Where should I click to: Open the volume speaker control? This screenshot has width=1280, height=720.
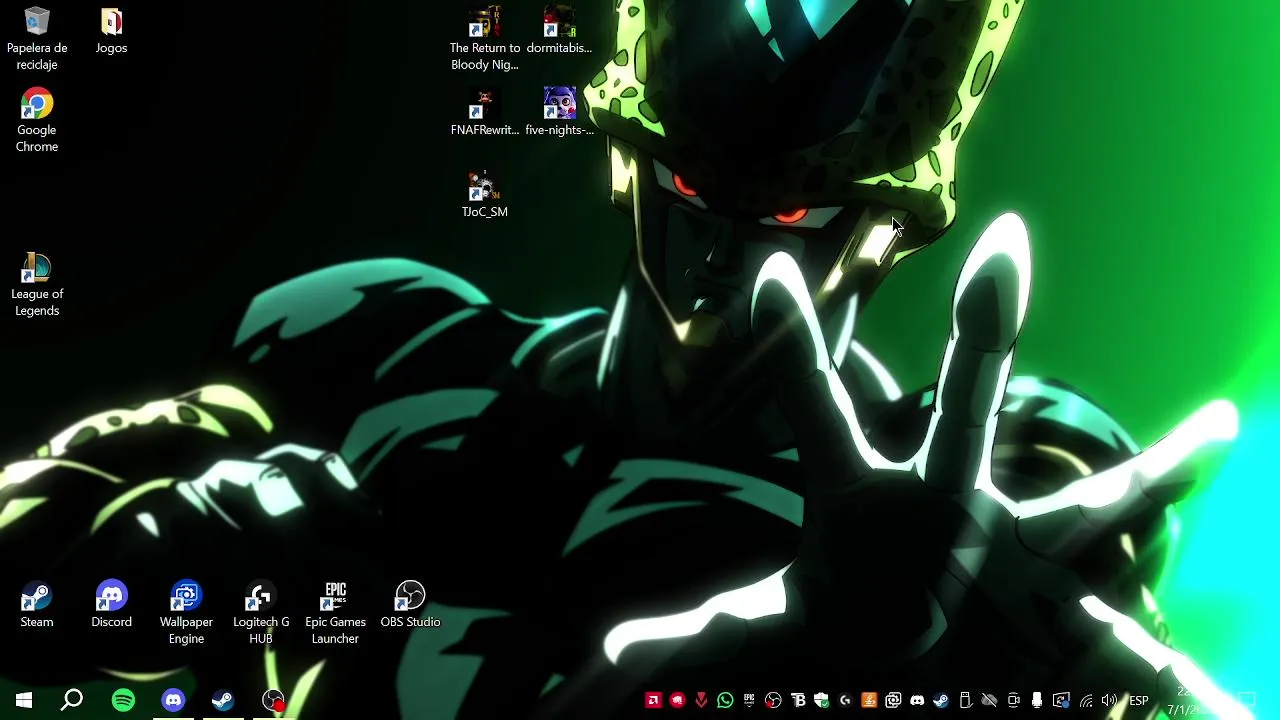(x=1108, y=700)
